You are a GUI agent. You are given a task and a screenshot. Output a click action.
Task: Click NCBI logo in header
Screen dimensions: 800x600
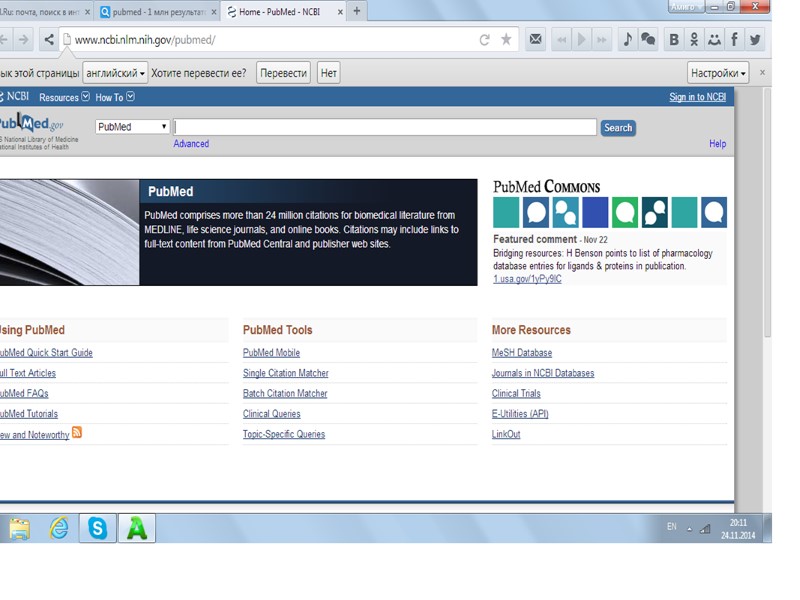[x=14, y=96]
